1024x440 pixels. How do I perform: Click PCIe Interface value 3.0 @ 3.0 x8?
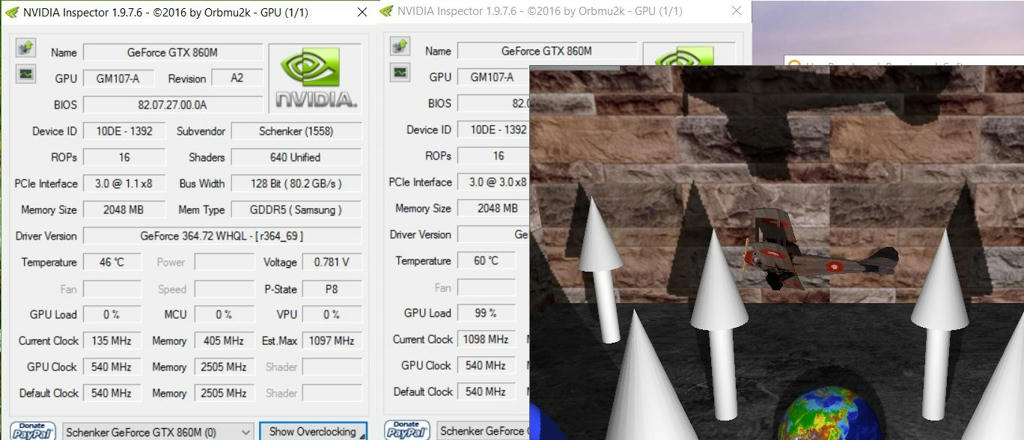coord(493,182)
